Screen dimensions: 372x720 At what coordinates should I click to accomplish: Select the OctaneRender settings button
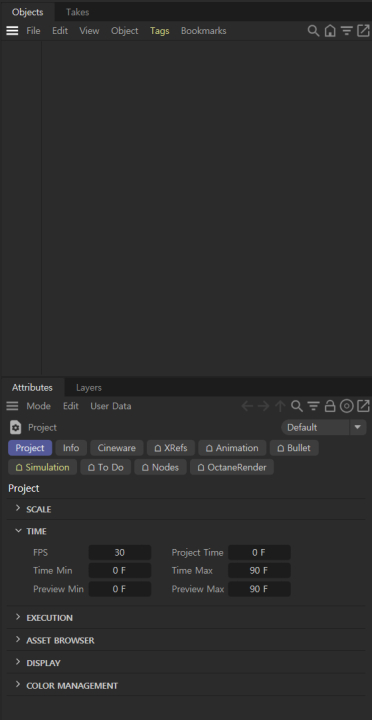coord(232,467)
